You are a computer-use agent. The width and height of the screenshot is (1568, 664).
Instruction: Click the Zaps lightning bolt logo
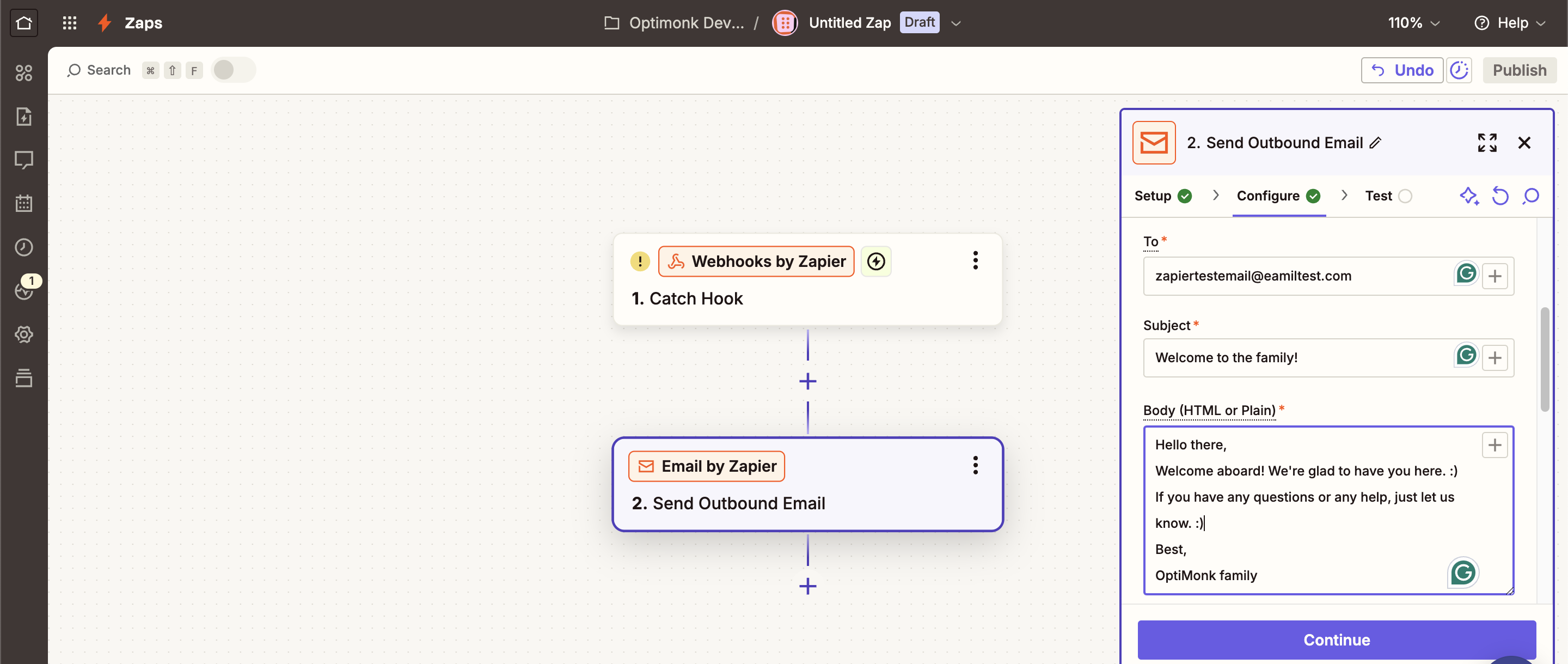click(x=105, y=23)
